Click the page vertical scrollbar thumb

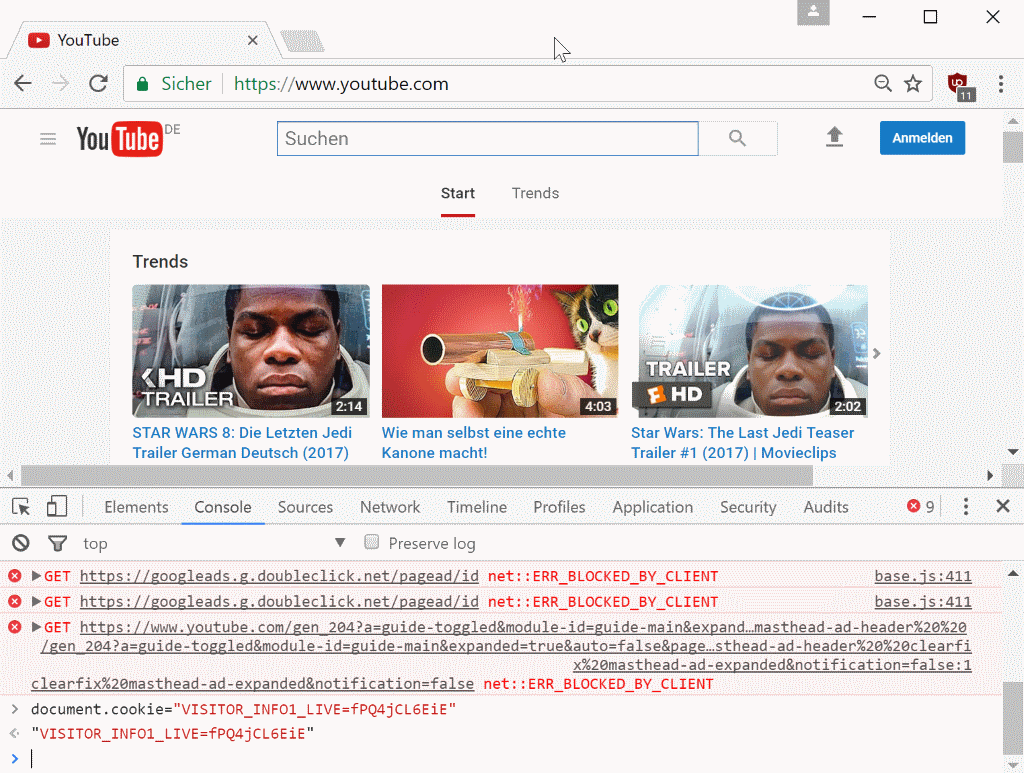point(1013,148)
